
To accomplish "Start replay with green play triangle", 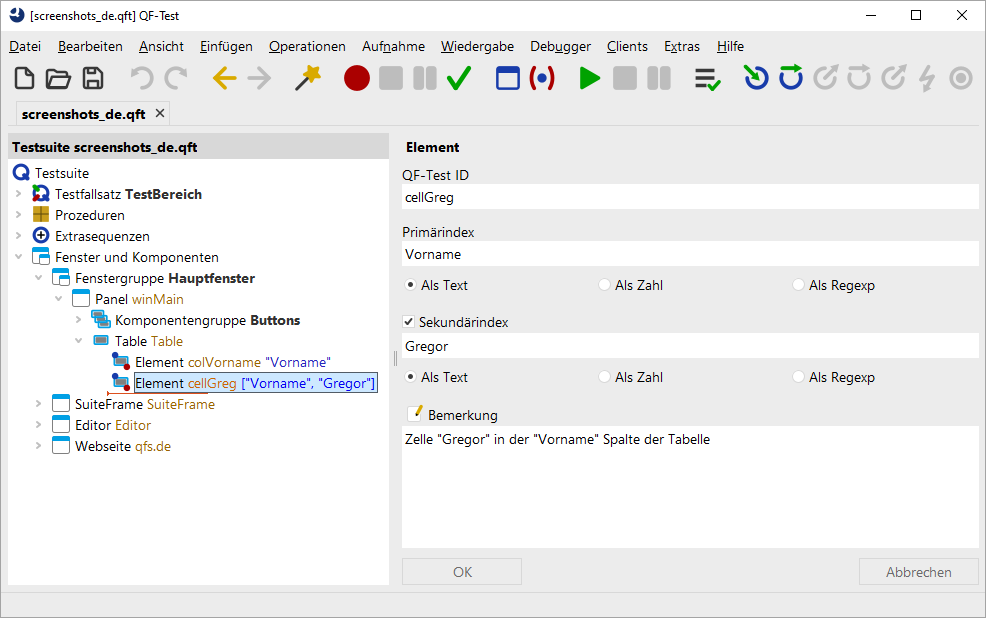I will pos(590,79).
